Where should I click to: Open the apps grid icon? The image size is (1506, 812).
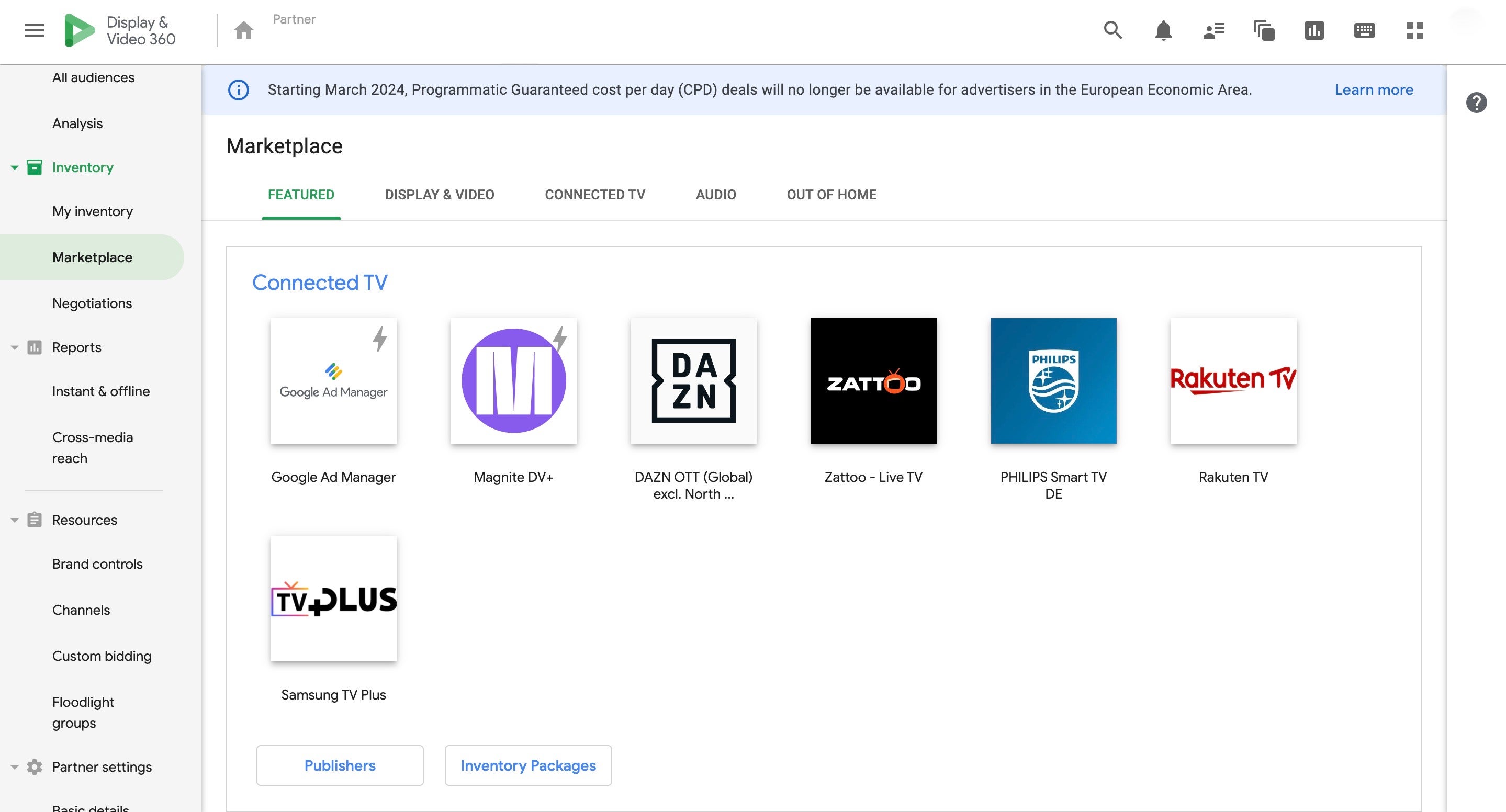coord(1414,30)
